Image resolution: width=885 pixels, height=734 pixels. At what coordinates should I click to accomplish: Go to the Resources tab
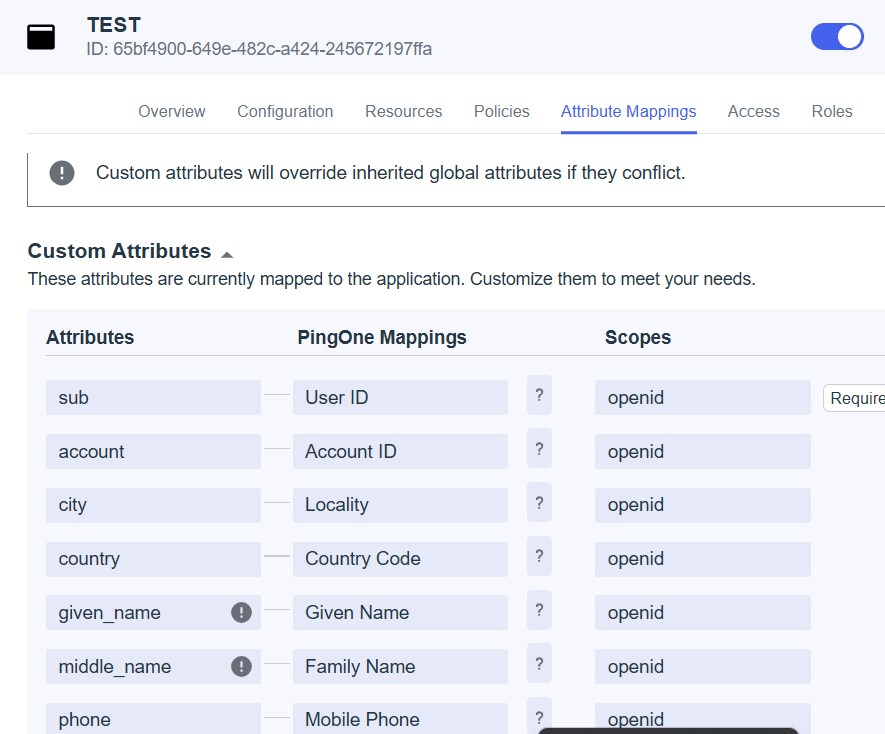tap(403, 112)
